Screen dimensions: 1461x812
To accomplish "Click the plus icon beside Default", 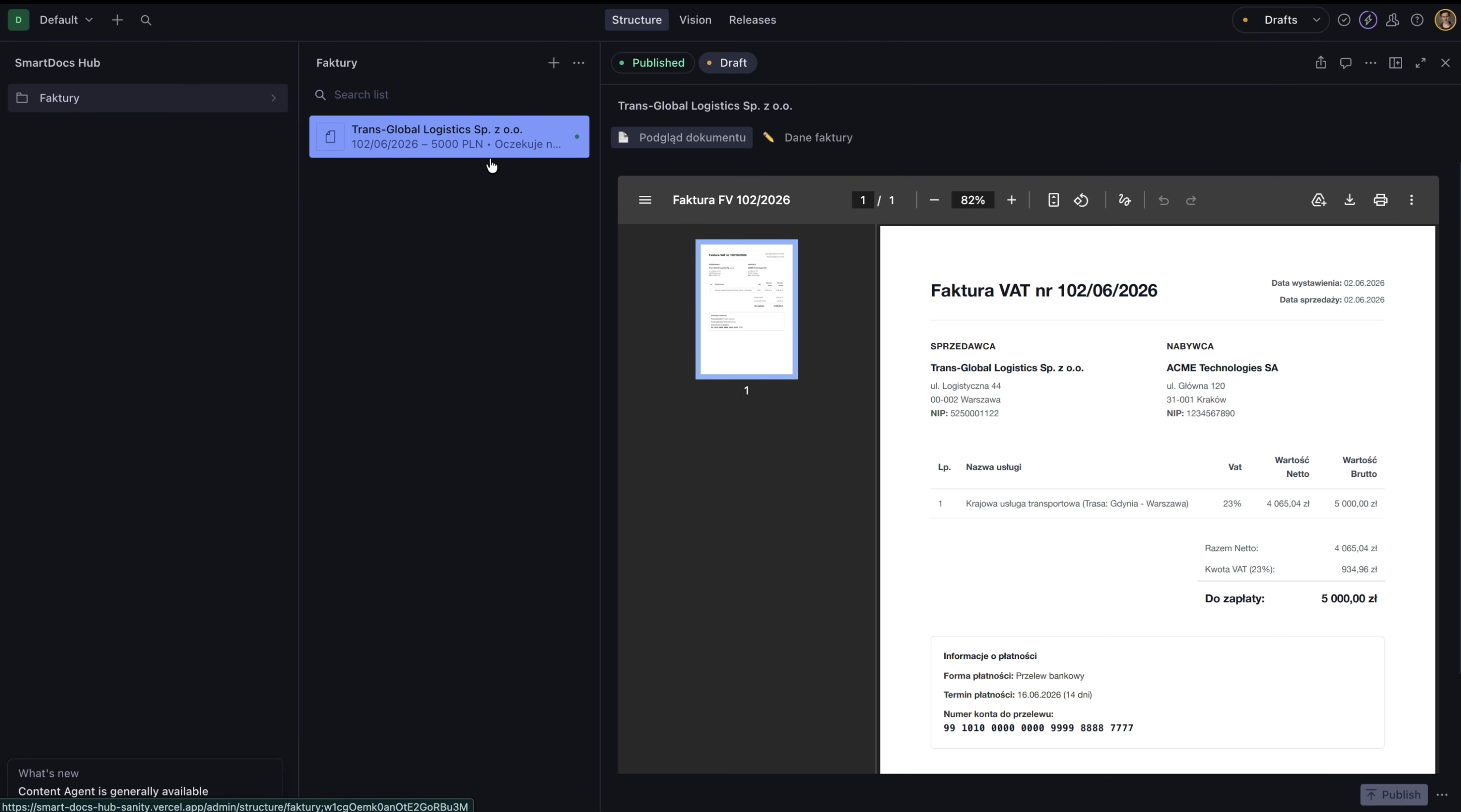I will (x=117, y=20).
